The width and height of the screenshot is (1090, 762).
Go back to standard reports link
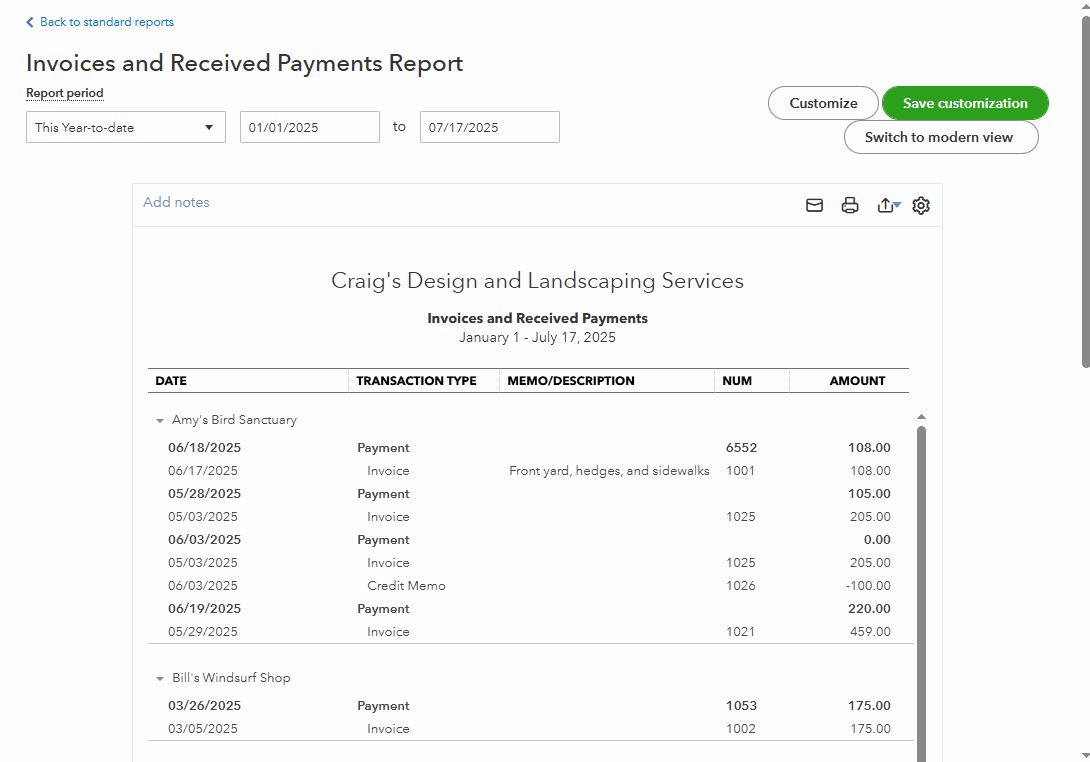[x=106, y=22]
